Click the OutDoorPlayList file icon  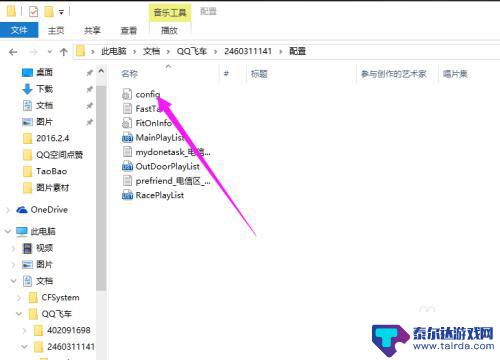coord(127,166)
